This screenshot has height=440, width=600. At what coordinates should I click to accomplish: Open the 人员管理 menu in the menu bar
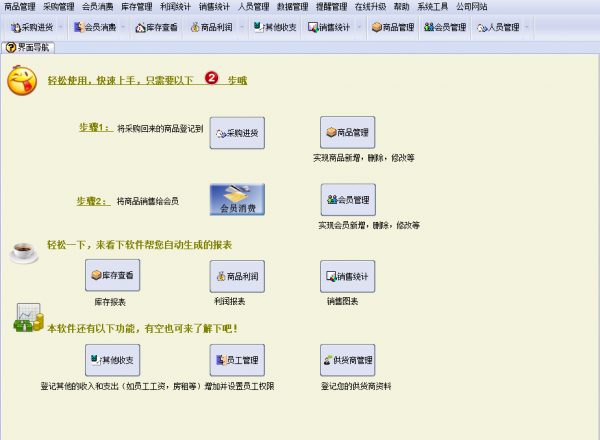[x=253, y=7]
